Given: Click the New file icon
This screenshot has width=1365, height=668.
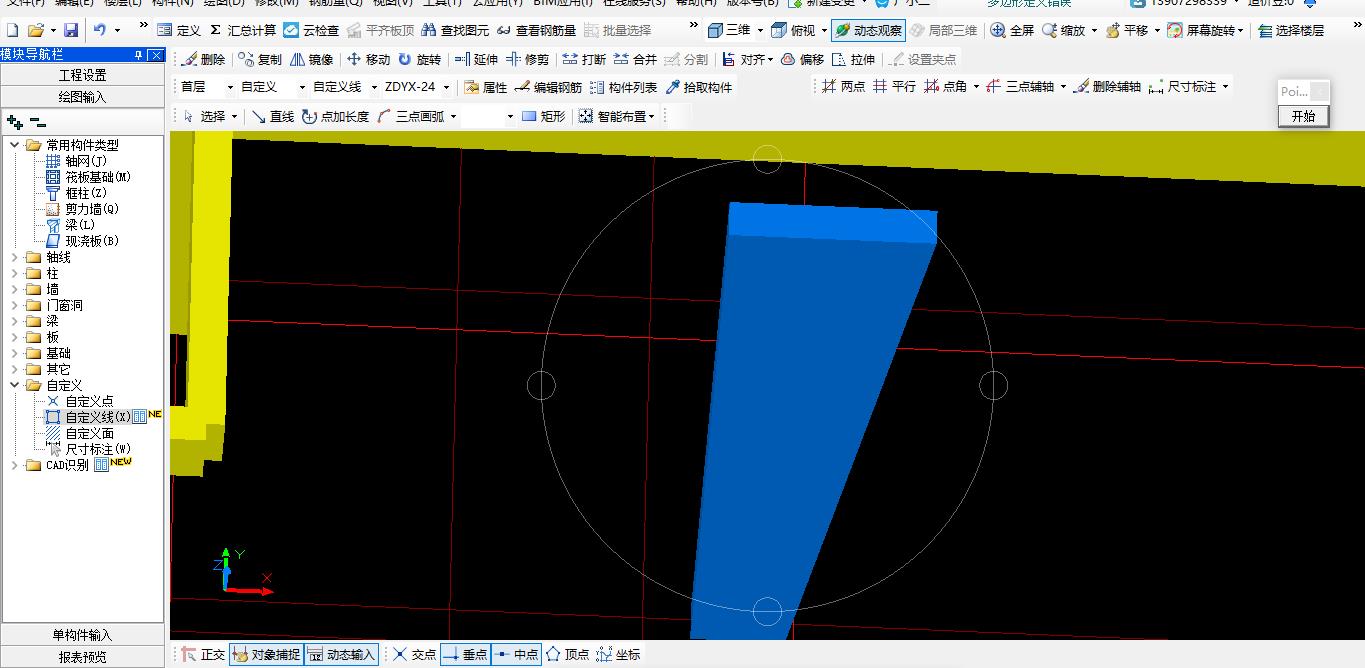Looking at the screenshot, I should [12, 31].
